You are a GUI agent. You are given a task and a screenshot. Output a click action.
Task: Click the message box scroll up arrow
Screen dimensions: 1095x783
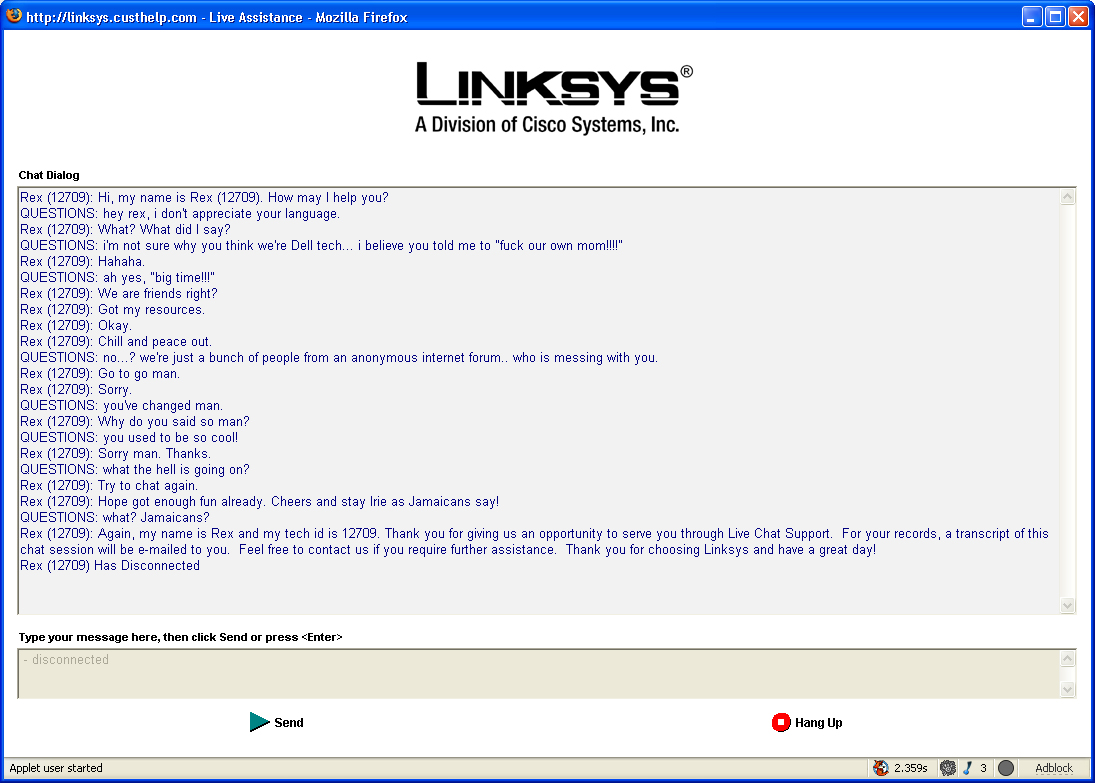coord(1067,658)
